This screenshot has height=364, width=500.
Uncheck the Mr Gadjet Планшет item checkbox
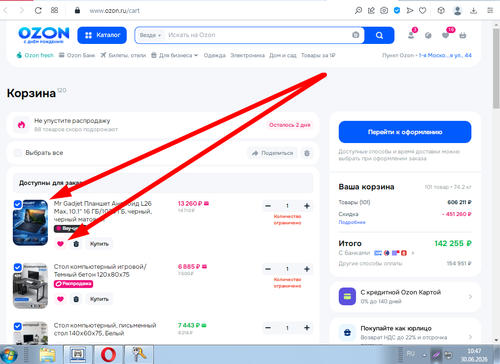pos(18,204)
